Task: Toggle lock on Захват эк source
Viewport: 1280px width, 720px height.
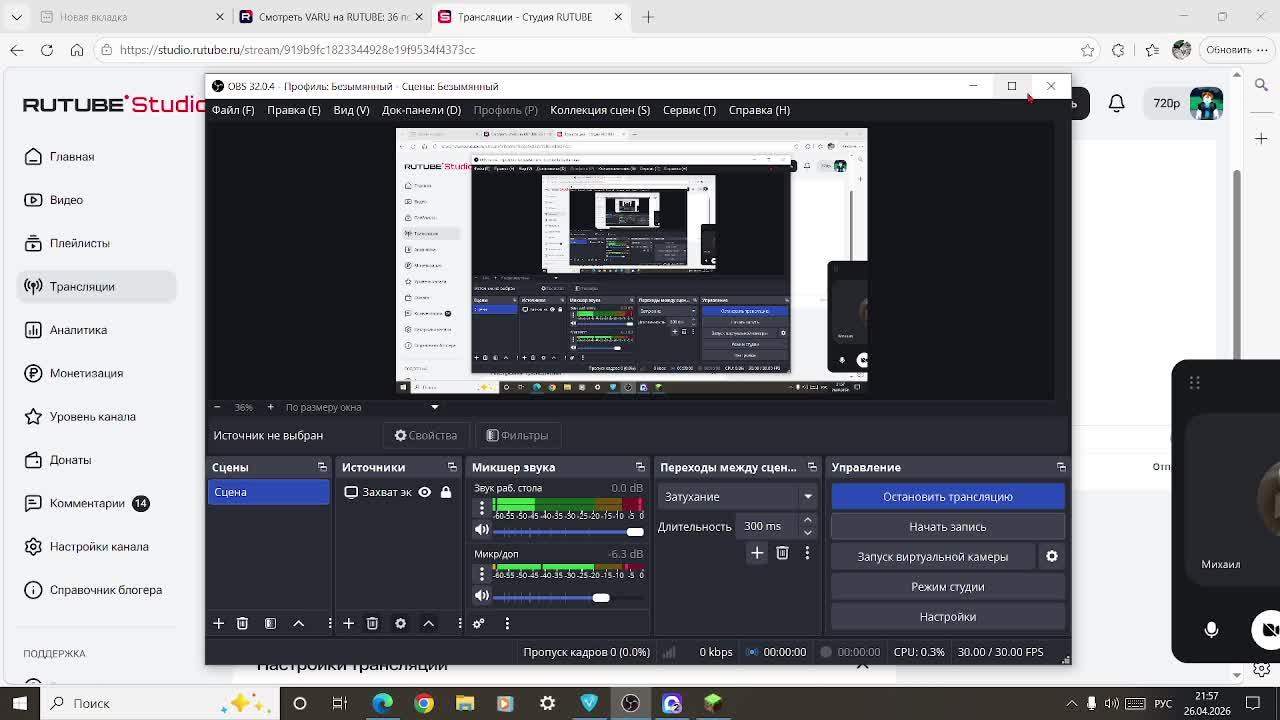Action: click(x=446, y=492)
